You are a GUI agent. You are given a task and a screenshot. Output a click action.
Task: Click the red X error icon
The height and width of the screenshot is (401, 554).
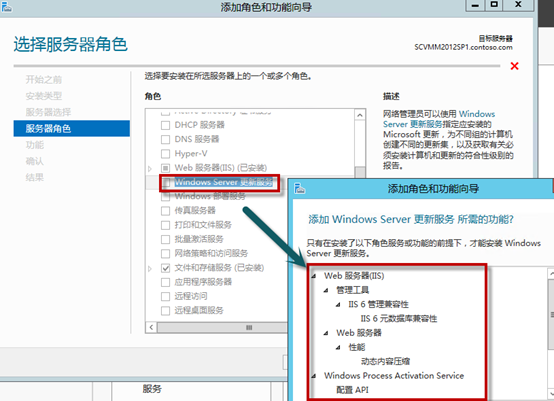[x=514, y=66]
